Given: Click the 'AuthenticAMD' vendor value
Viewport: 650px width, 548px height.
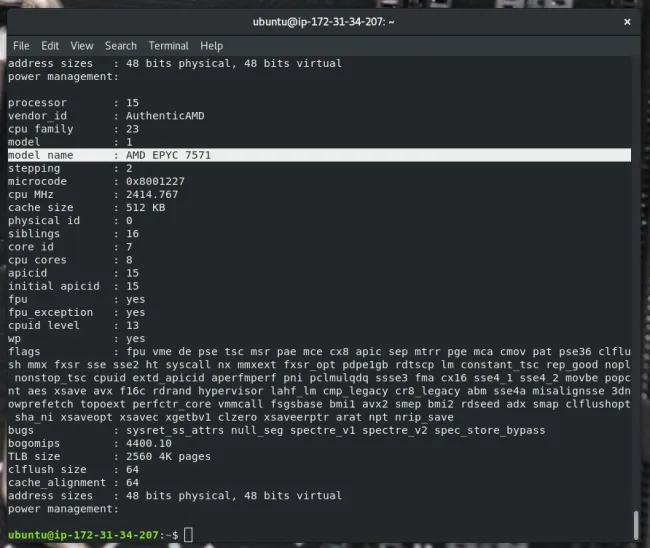Looking at the screenshot, I should click(x=165, y=116).
